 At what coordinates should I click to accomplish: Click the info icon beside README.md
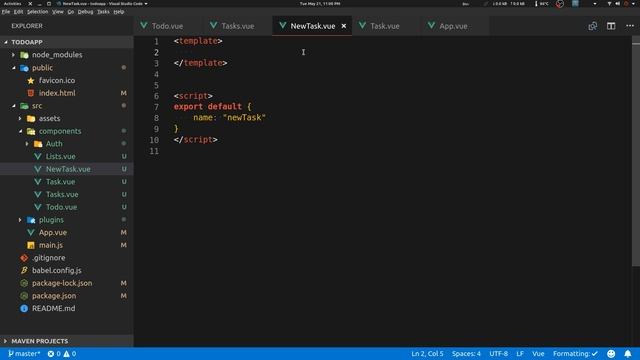(24, 308)
